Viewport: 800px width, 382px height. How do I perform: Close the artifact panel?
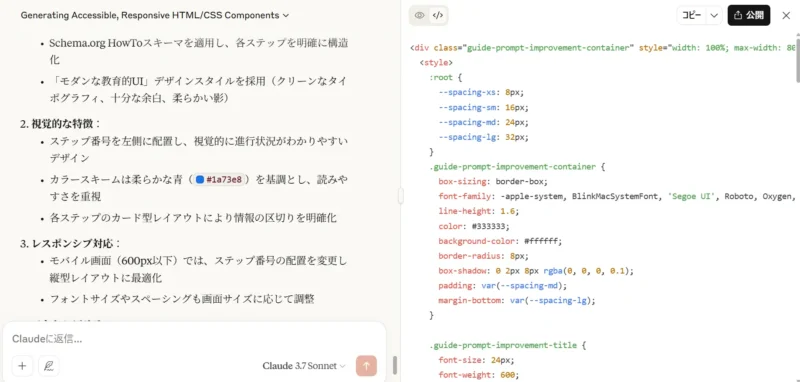coord(786,15)
